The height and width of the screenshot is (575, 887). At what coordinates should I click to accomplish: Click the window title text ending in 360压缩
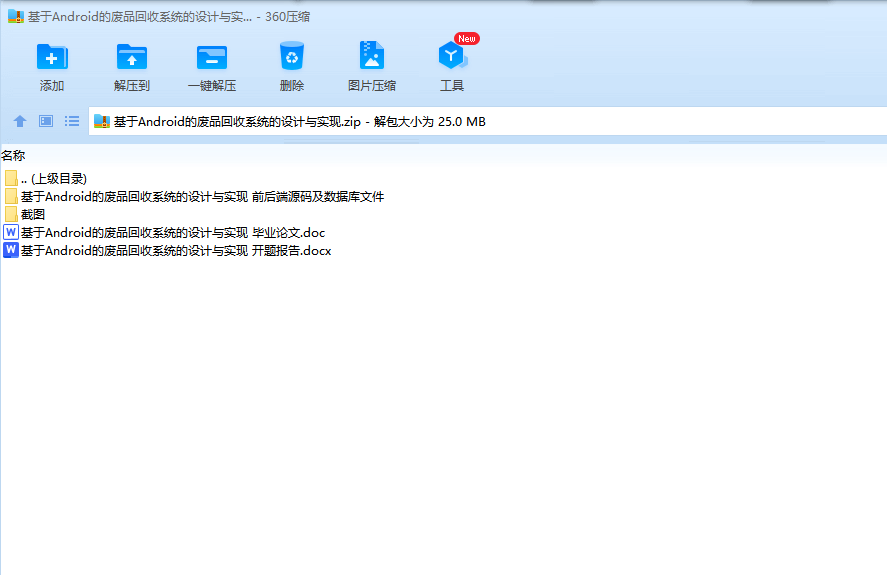(x=169, y=17)
